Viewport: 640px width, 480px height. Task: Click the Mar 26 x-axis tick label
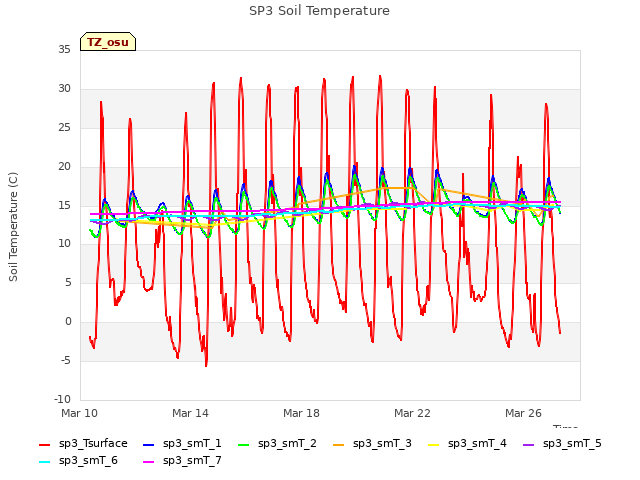click(523, 413)
